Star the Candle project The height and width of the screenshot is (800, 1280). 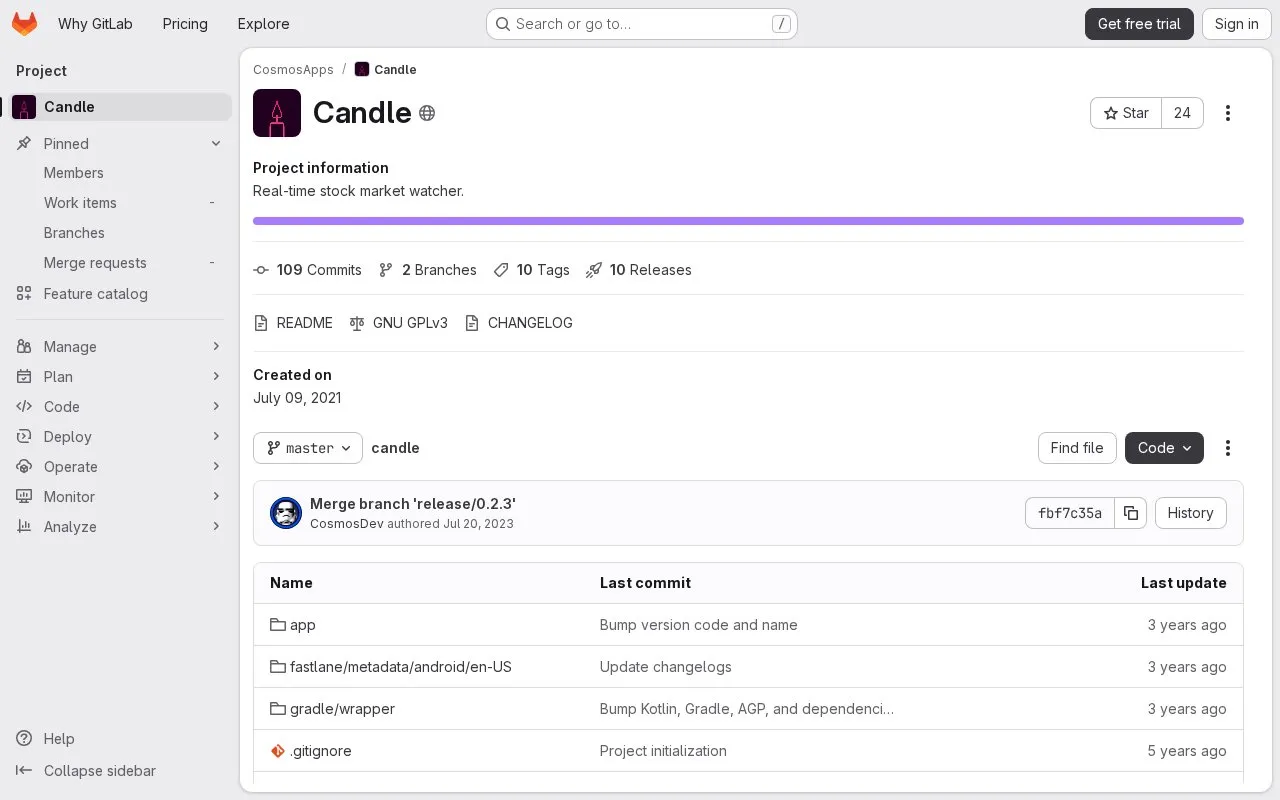(1126, 113)
